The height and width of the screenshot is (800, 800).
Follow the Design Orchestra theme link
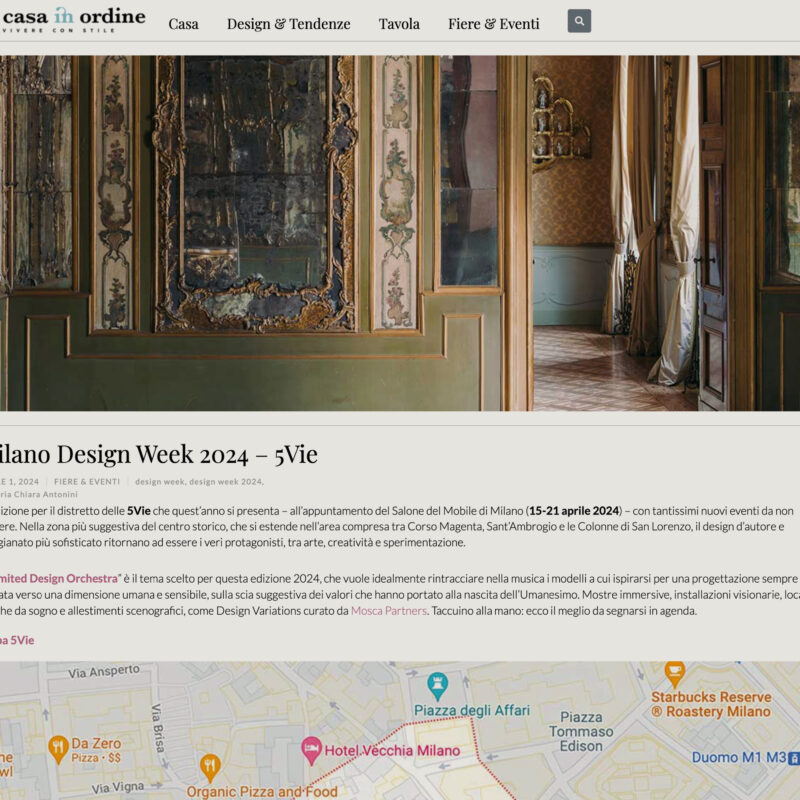tap(59, 579)
